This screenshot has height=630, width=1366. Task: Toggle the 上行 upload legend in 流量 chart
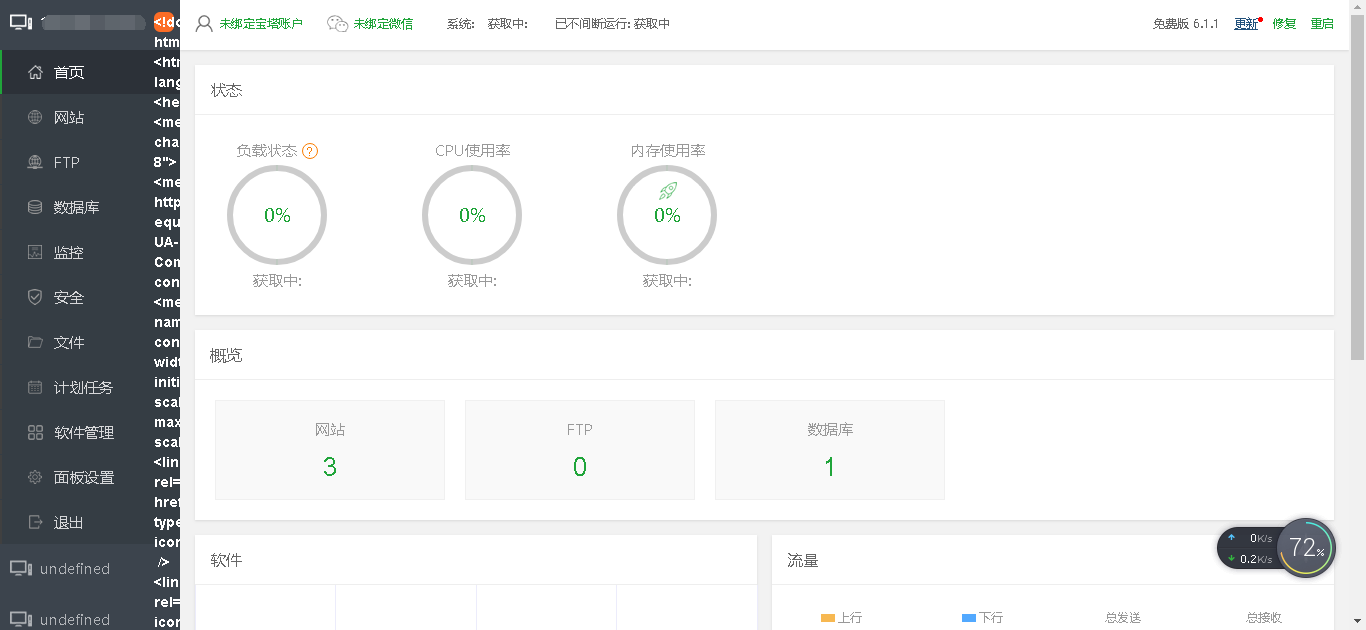(x=841, y=618)
